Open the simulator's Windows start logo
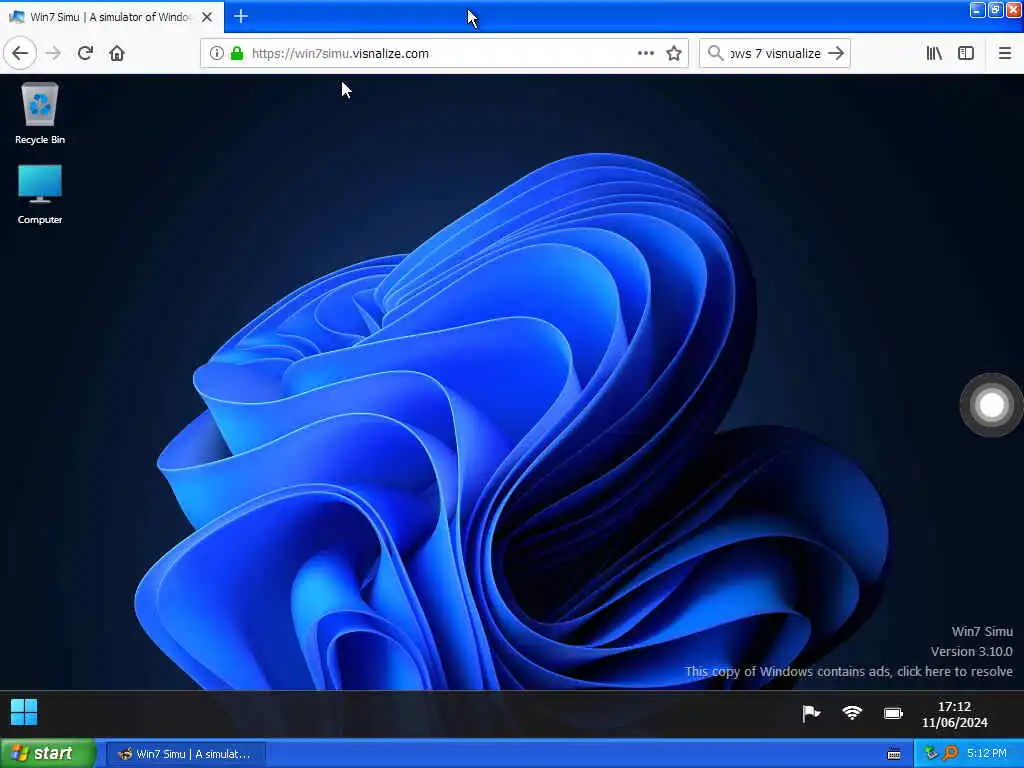The width and height of the screenshot is (1024, 768). coord(24,712)
